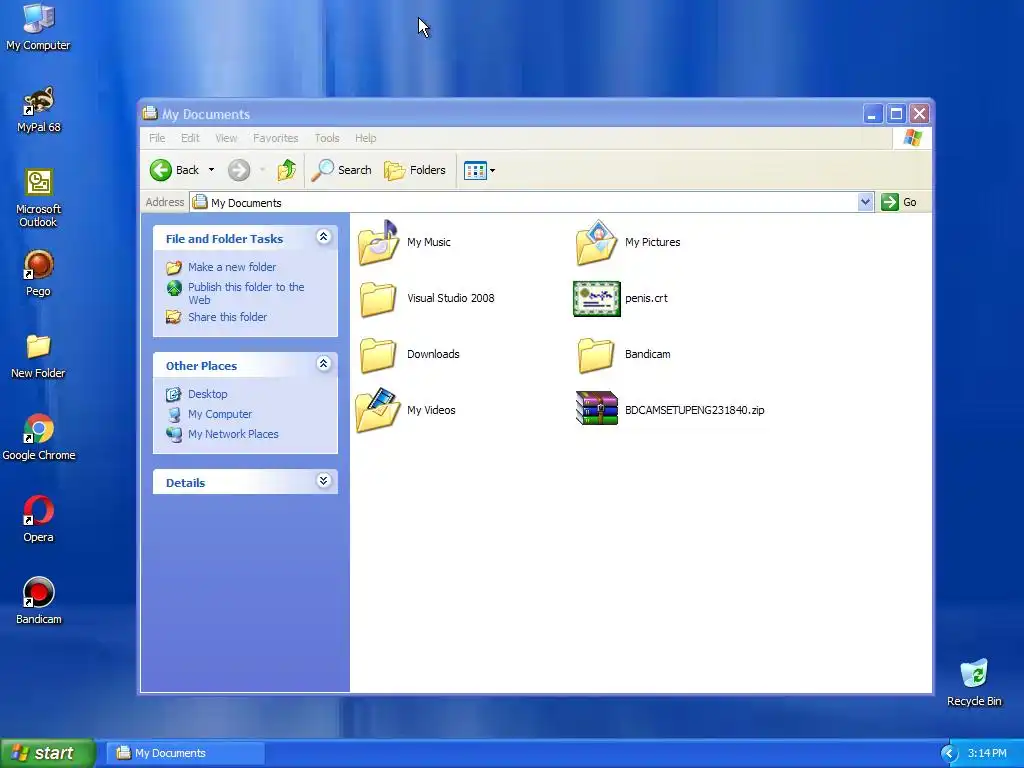
Task: Go back with the green Back arrow
Action: (x=161, y=170)
